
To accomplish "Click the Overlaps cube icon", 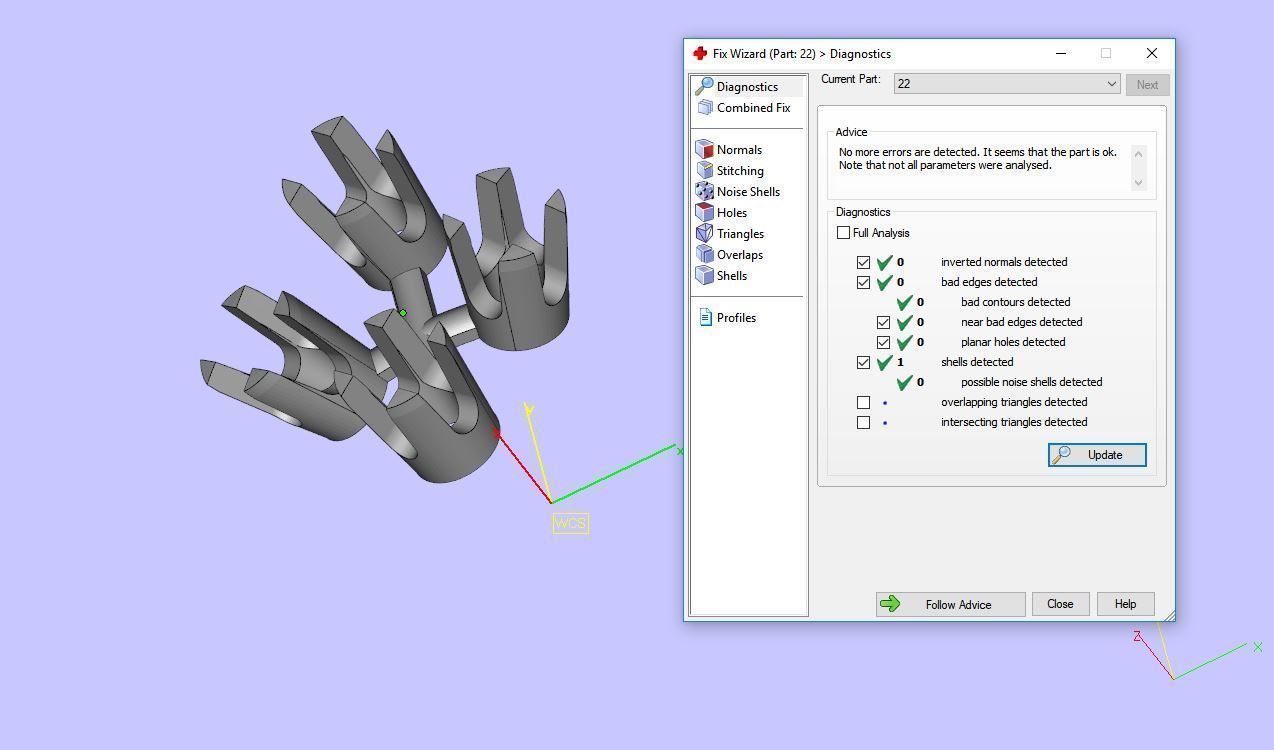I will (x=704, y=255).
